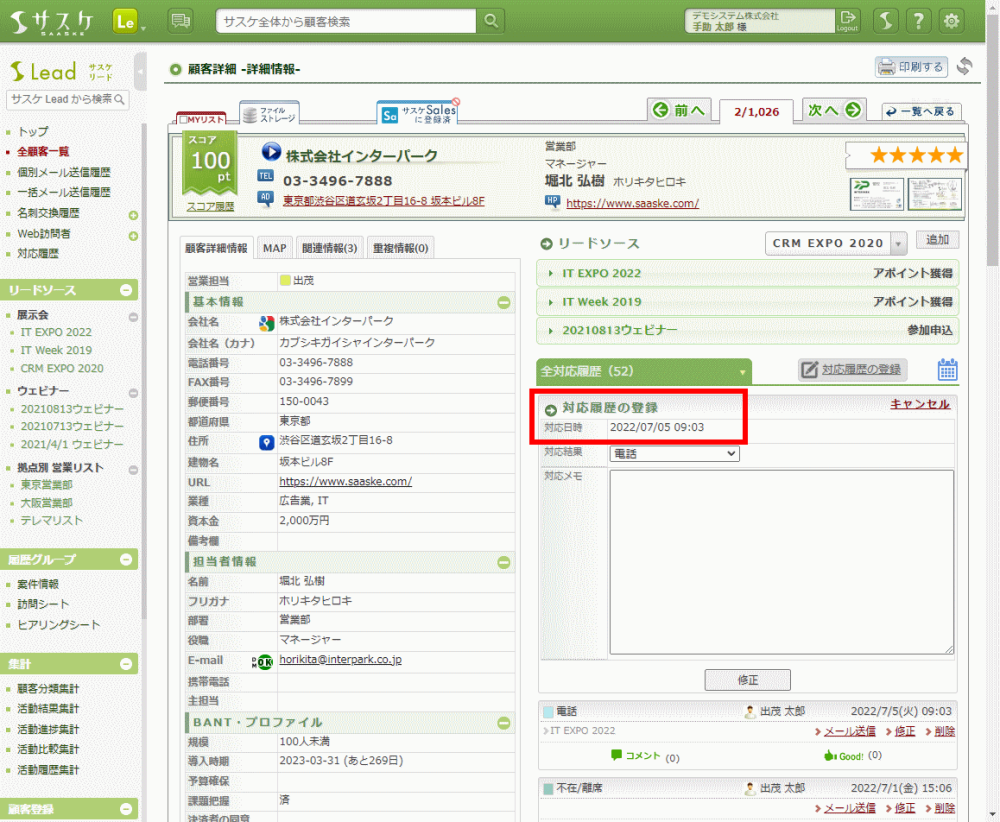This screenshot has width=1000, height=822.
Task: Collapse the 担当者情報 section
Action: pyautogui.click(x=504, y=562)
